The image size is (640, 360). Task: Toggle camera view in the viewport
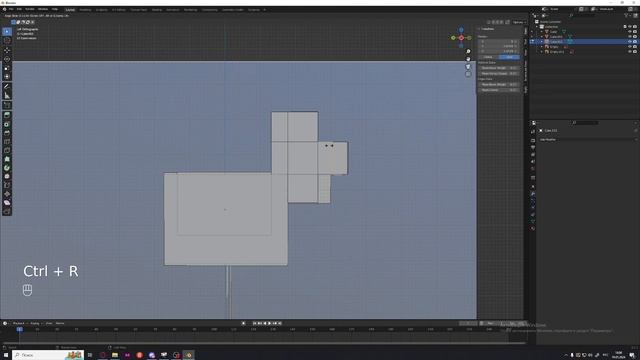pyautogui.click(x=468, y=67)
